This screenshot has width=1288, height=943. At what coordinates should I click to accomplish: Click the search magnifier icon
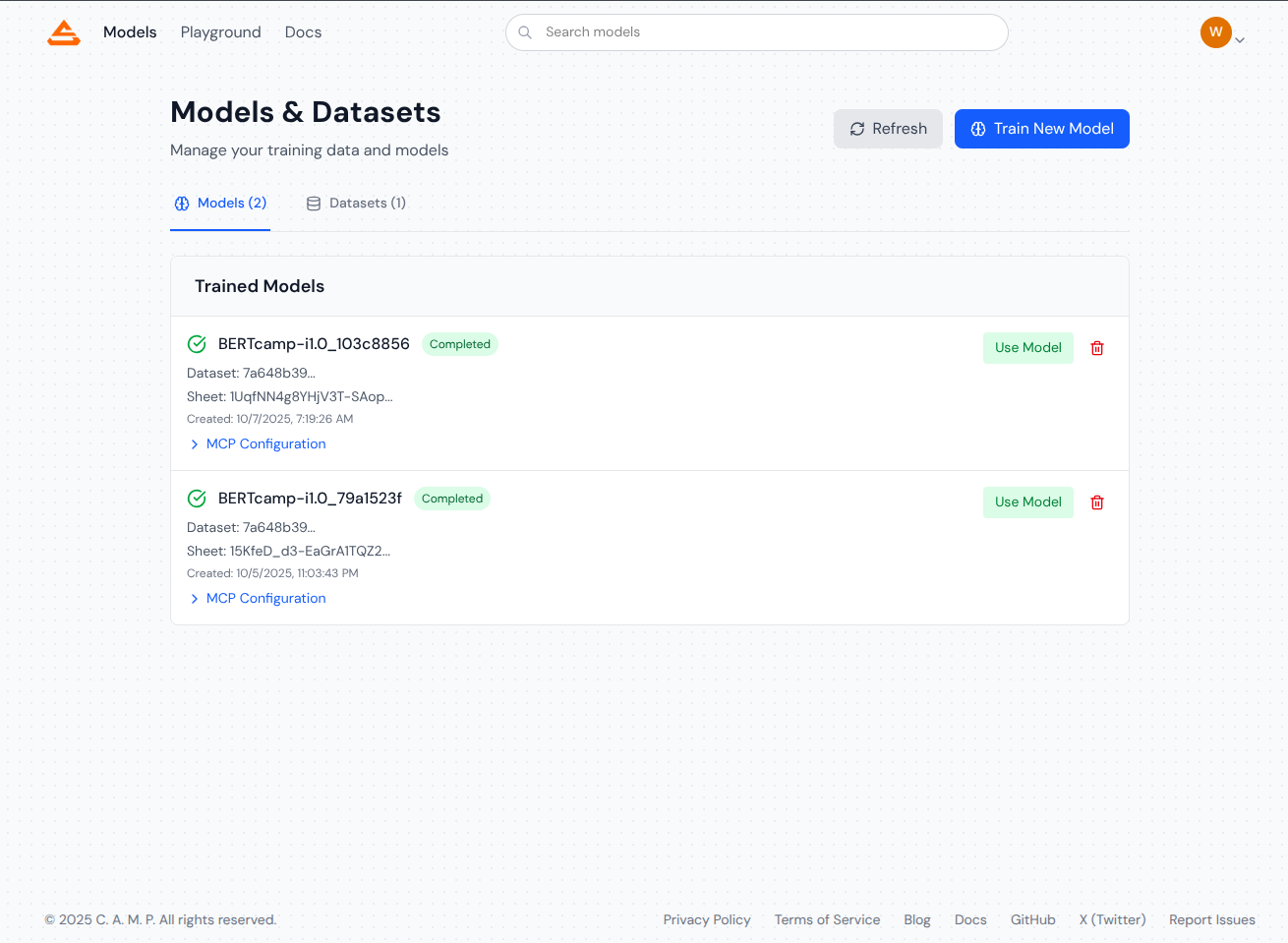pos(525,32)
